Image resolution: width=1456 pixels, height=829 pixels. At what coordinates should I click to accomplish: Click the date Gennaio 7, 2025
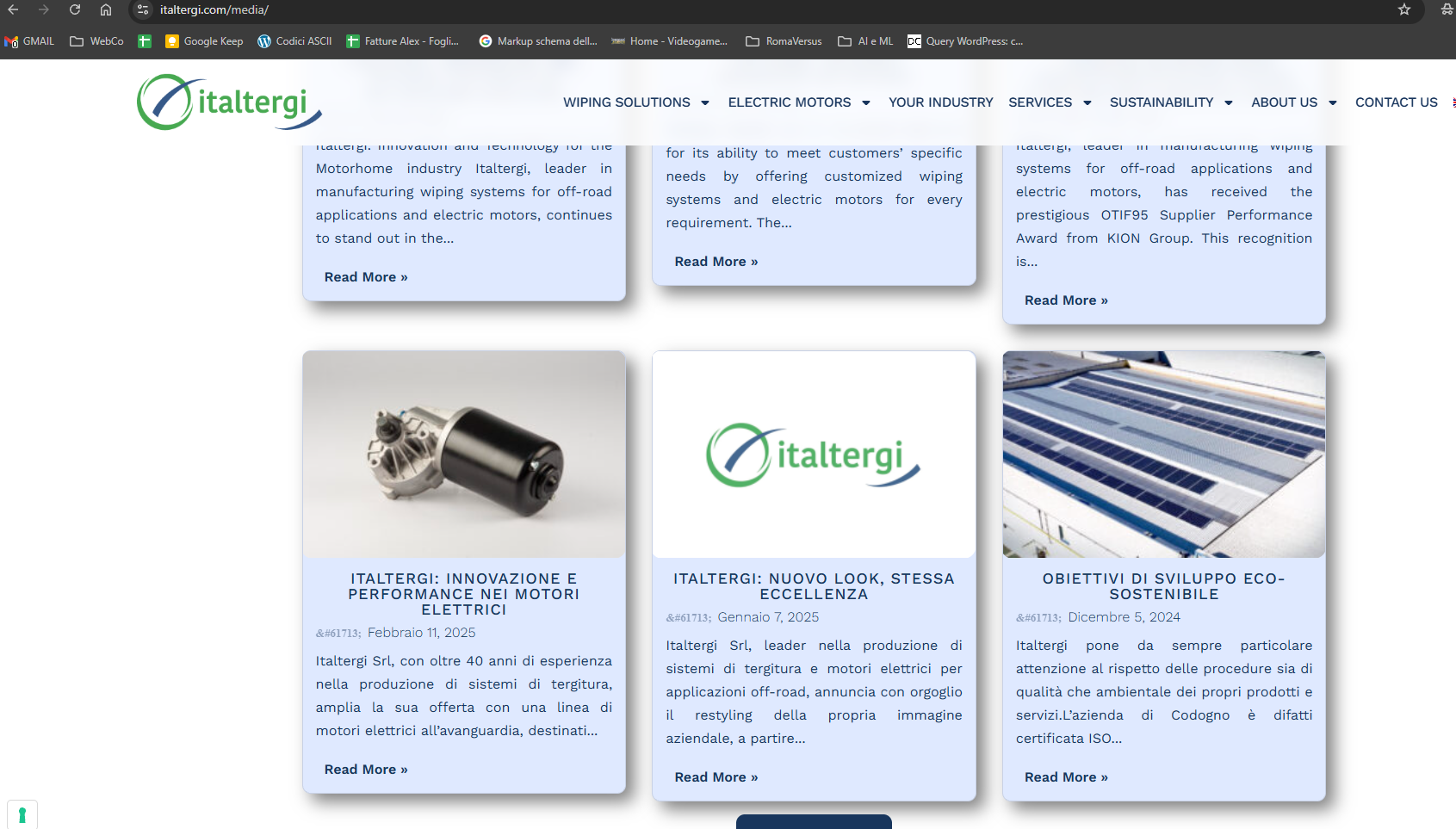[768, 617]
